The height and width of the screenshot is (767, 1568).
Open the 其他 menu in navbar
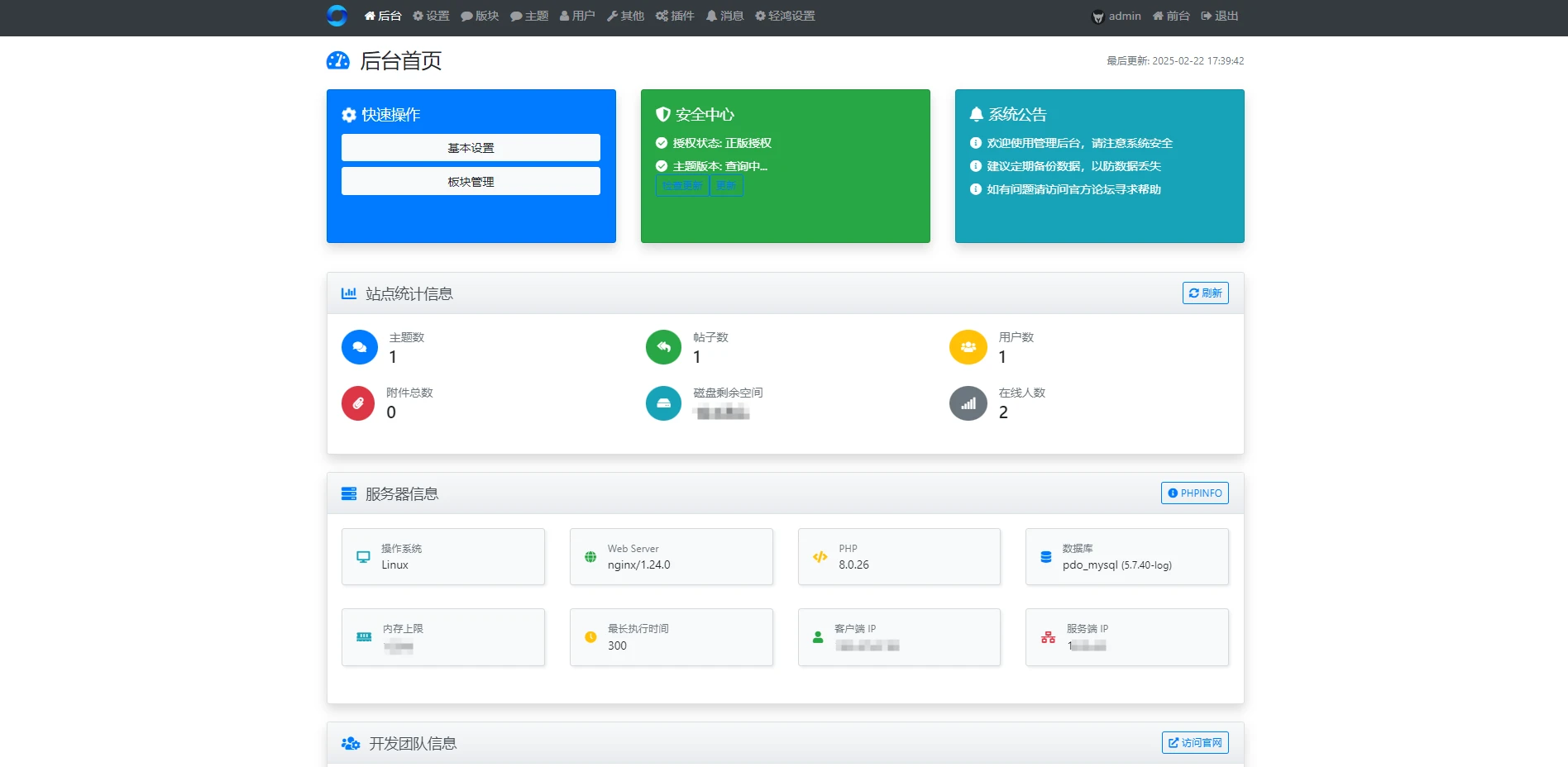point(625,16)
